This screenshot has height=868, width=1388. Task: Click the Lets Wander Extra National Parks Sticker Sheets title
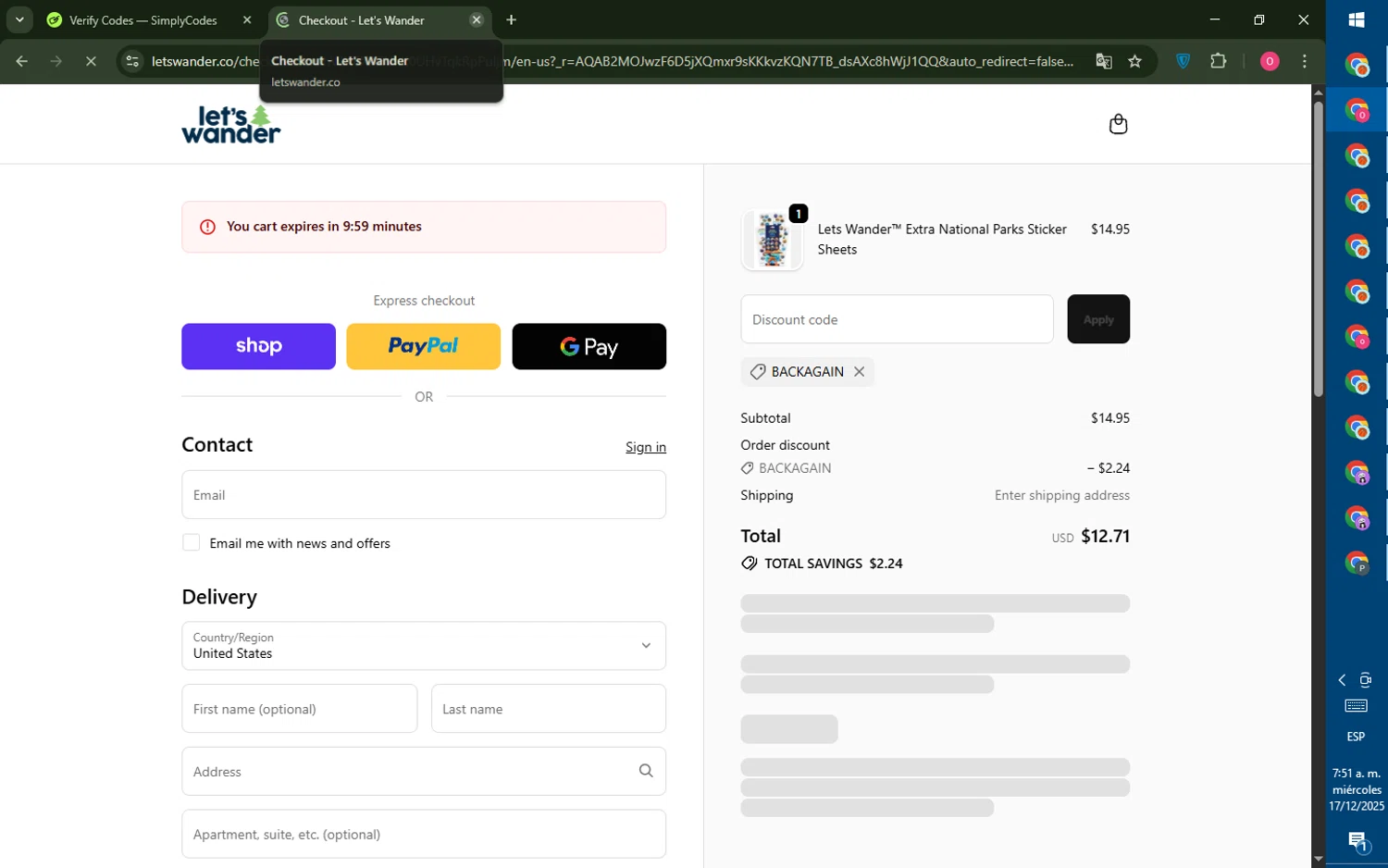942,239
